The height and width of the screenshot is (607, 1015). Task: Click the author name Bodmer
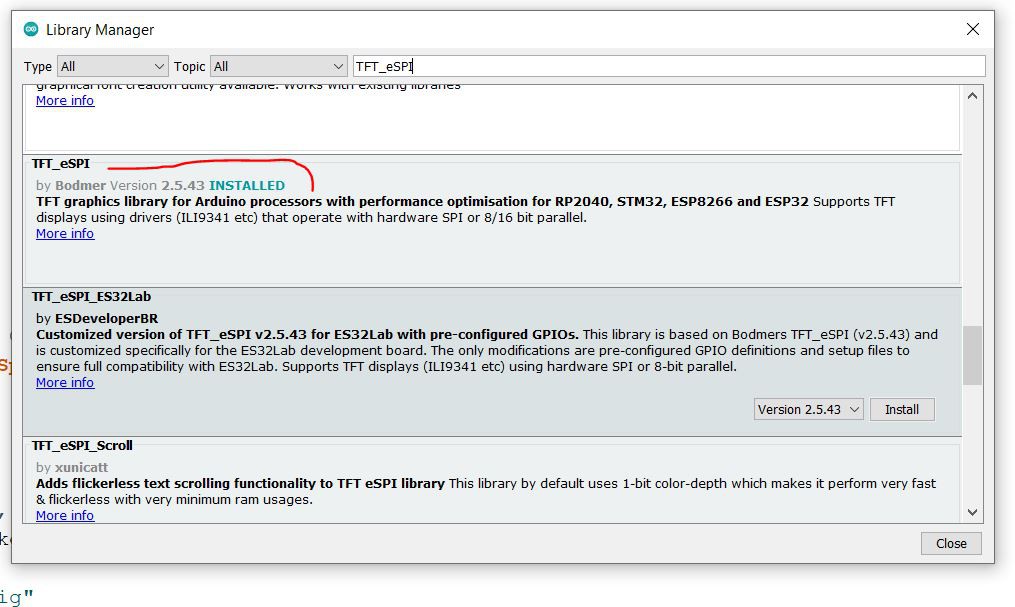tap(80, 186)
